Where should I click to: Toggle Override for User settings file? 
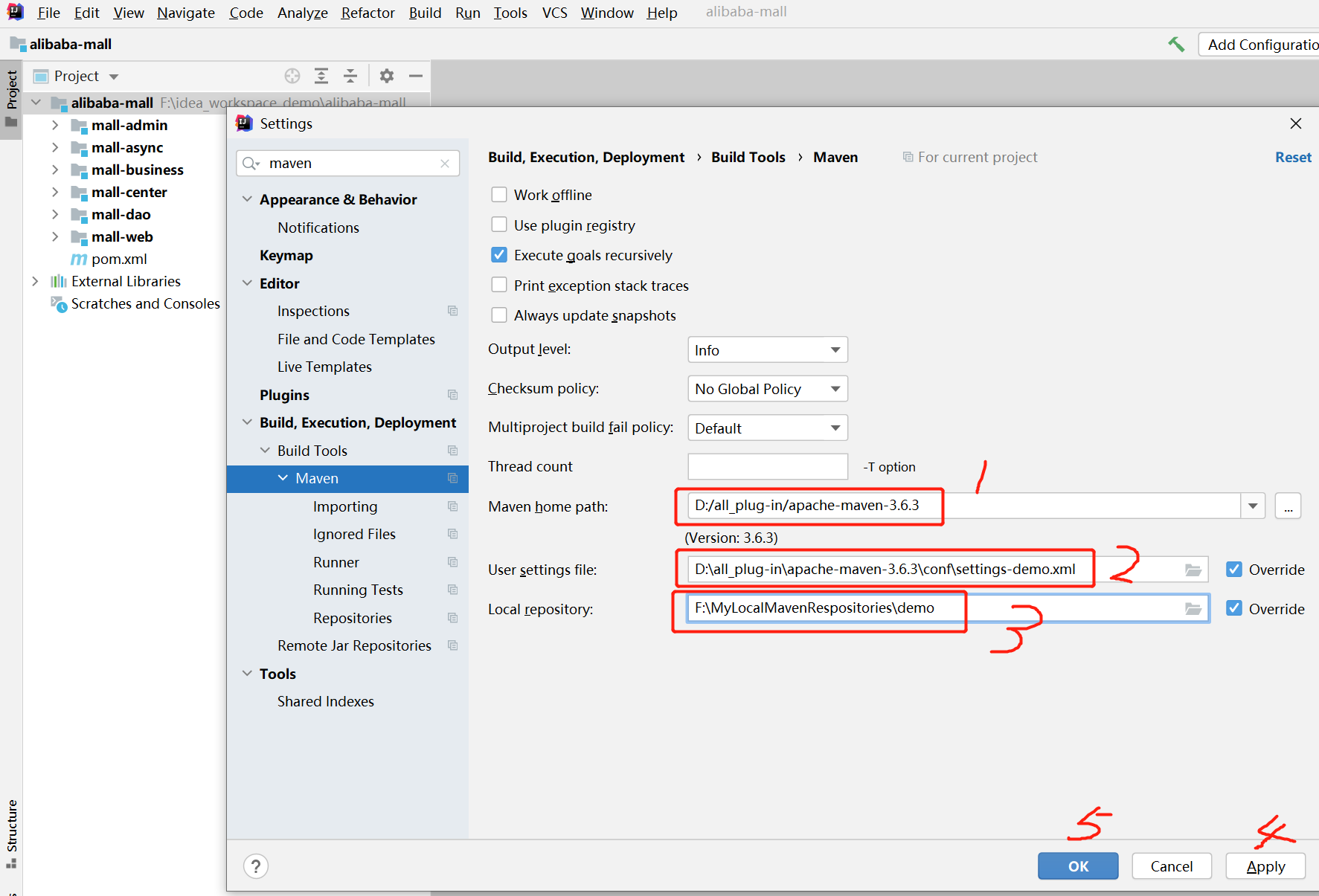pyautogui.click(x=1234, y=570)
